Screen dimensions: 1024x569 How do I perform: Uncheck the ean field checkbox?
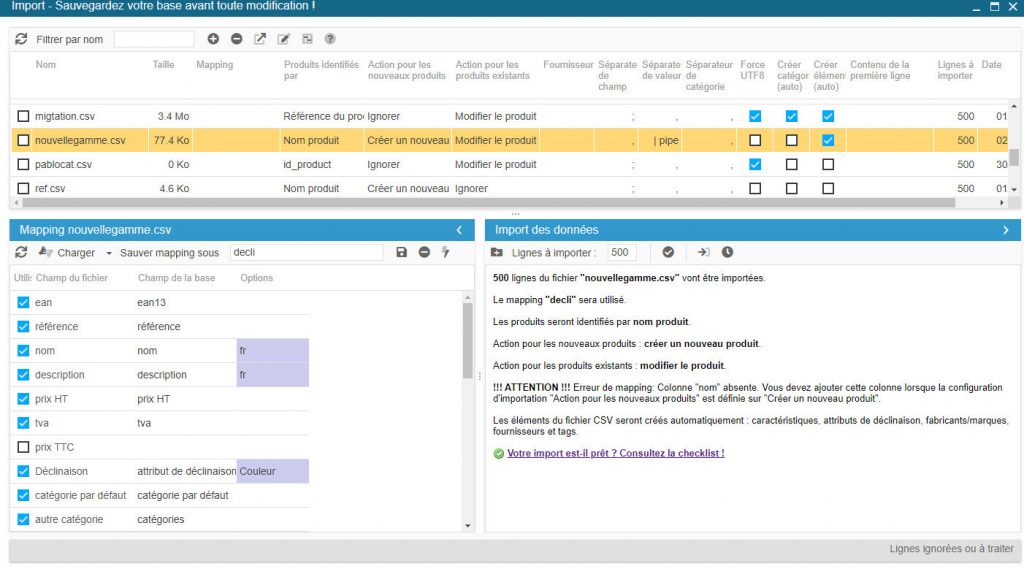(x=24, y=303)
